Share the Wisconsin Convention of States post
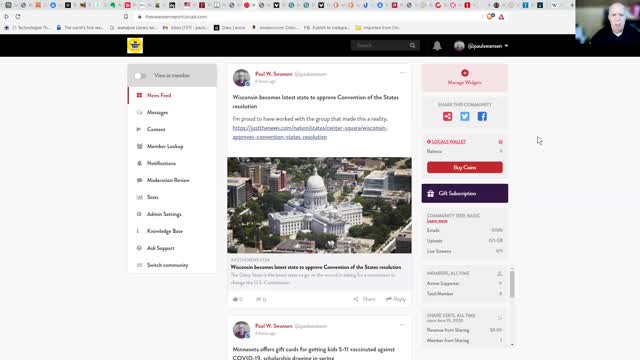Screen dimensions: 640x360 tap(364, 299)
